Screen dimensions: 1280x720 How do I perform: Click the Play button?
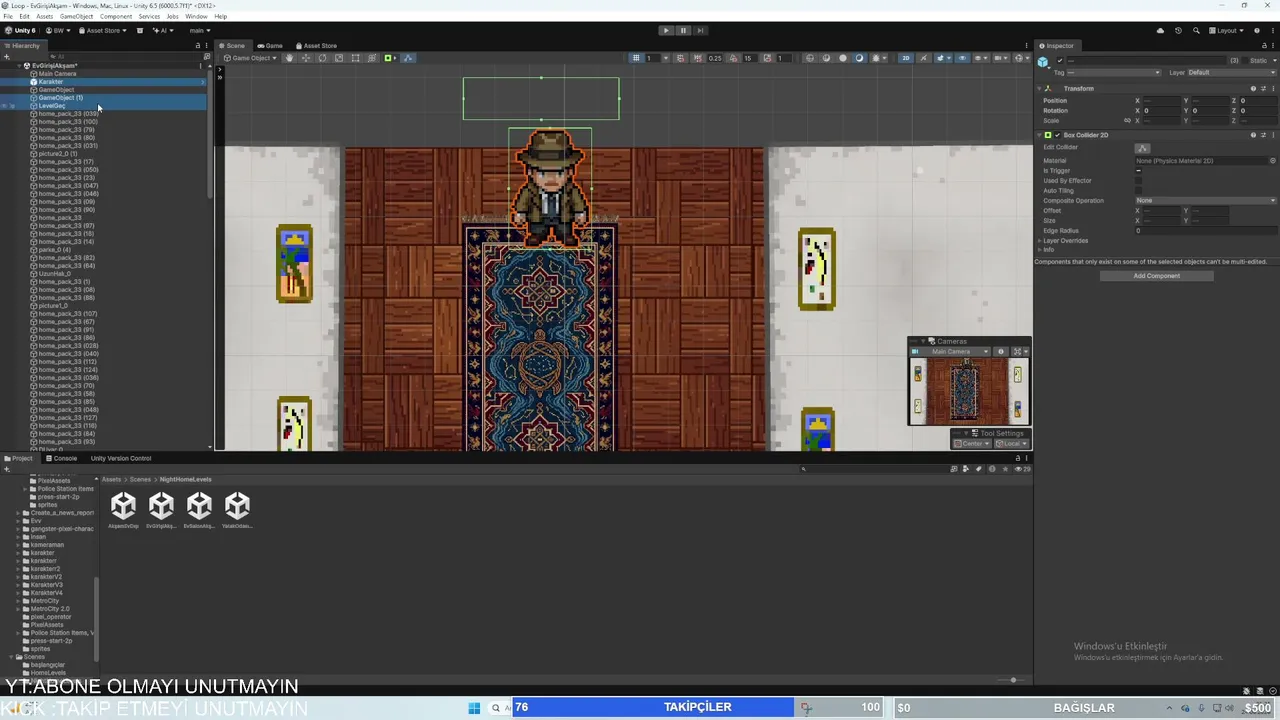coord(666,31)
